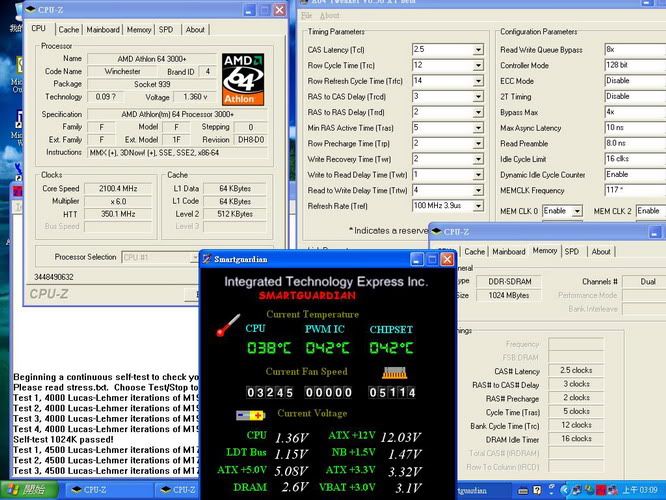Image resolution: width=666 pixels, height=500 pixels.
Task: Click the Read Write Queue Bypass 8x field
Action: (x=635, y=50)
